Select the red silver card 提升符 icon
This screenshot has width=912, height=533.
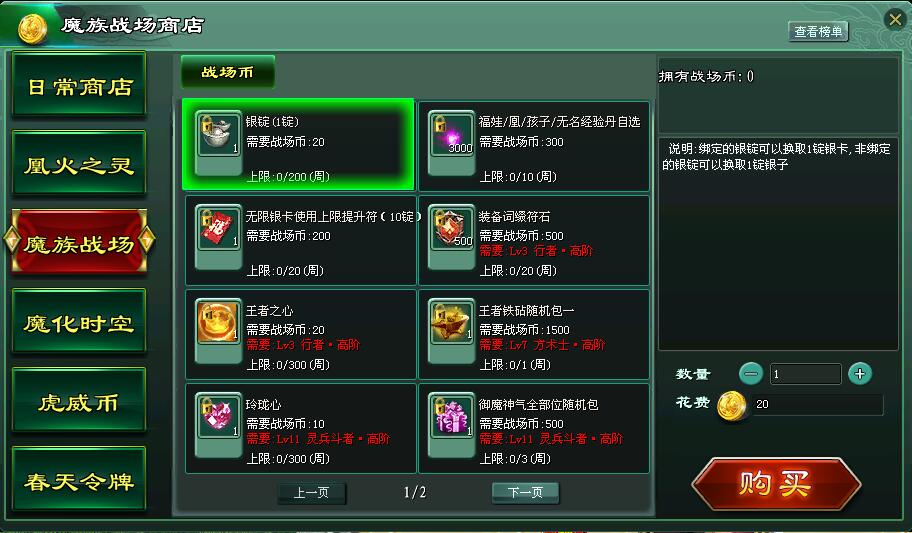[x=218, y=228]
